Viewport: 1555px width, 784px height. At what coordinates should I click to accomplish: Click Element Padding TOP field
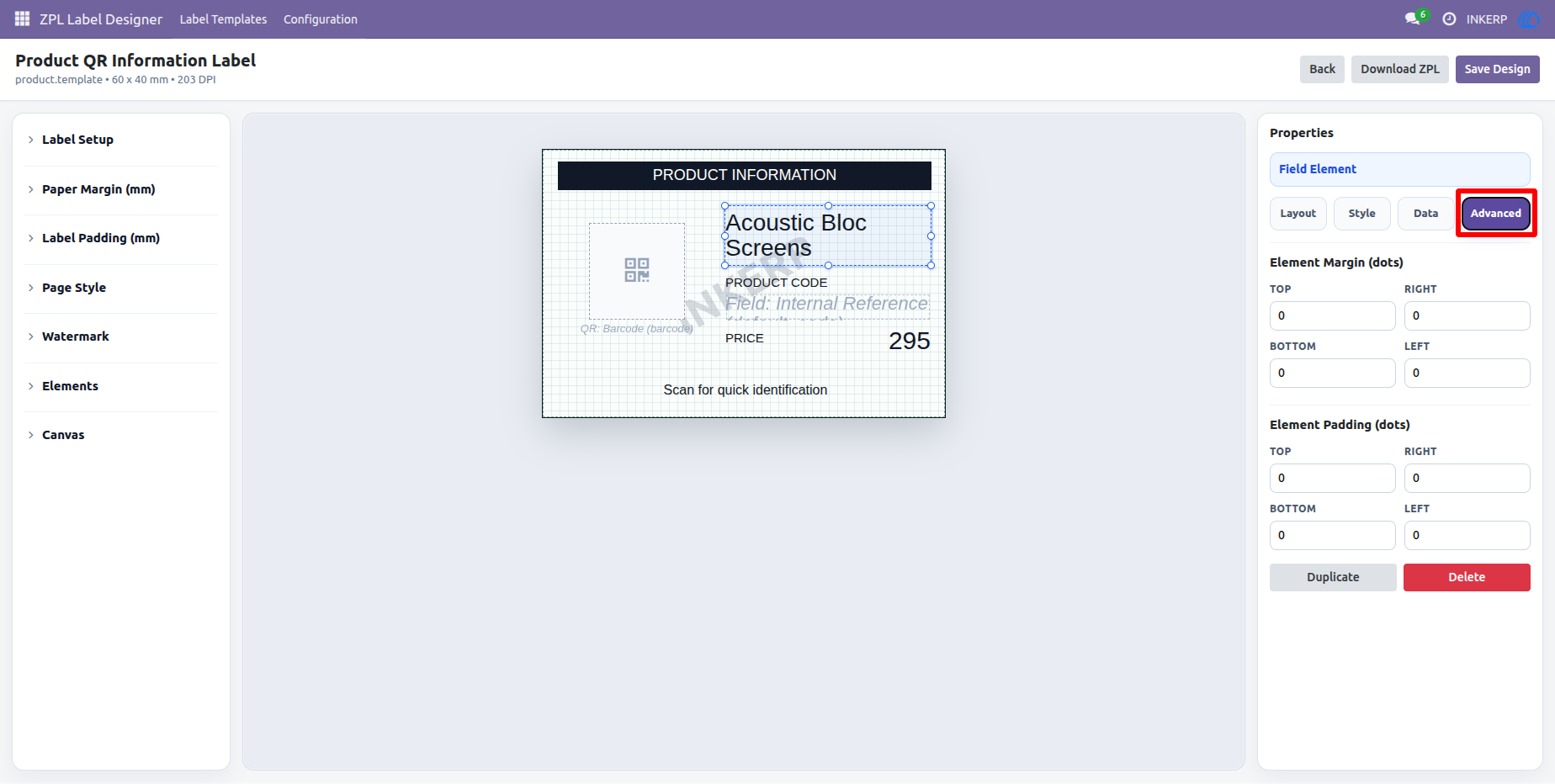tap(1332, 478)
